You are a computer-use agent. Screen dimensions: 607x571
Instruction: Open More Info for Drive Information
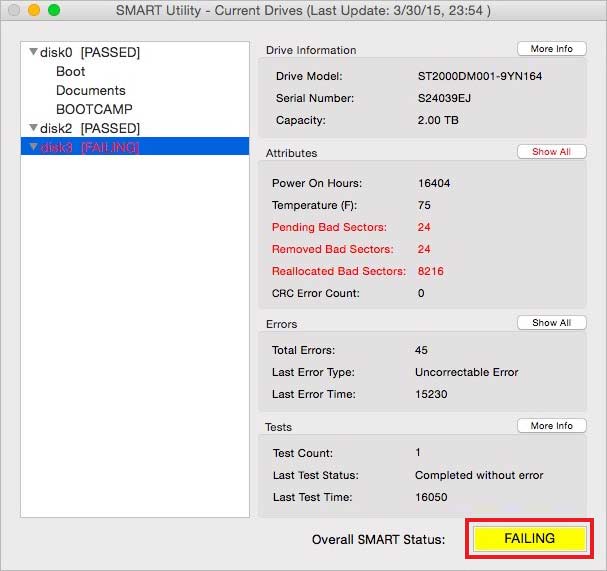tap(551, 49)
